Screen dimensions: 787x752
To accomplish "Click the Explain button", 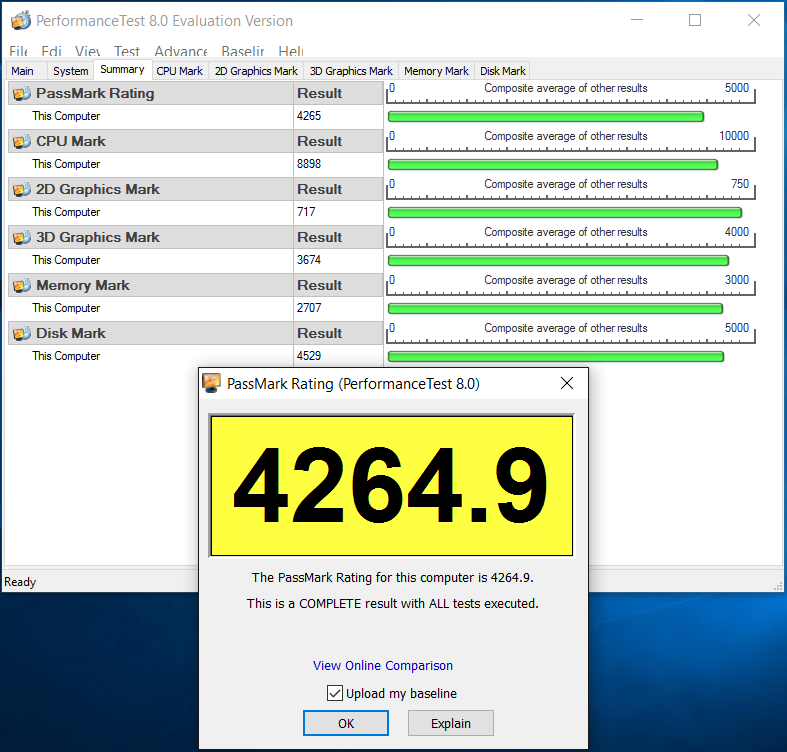I will [x=451, y=723].
